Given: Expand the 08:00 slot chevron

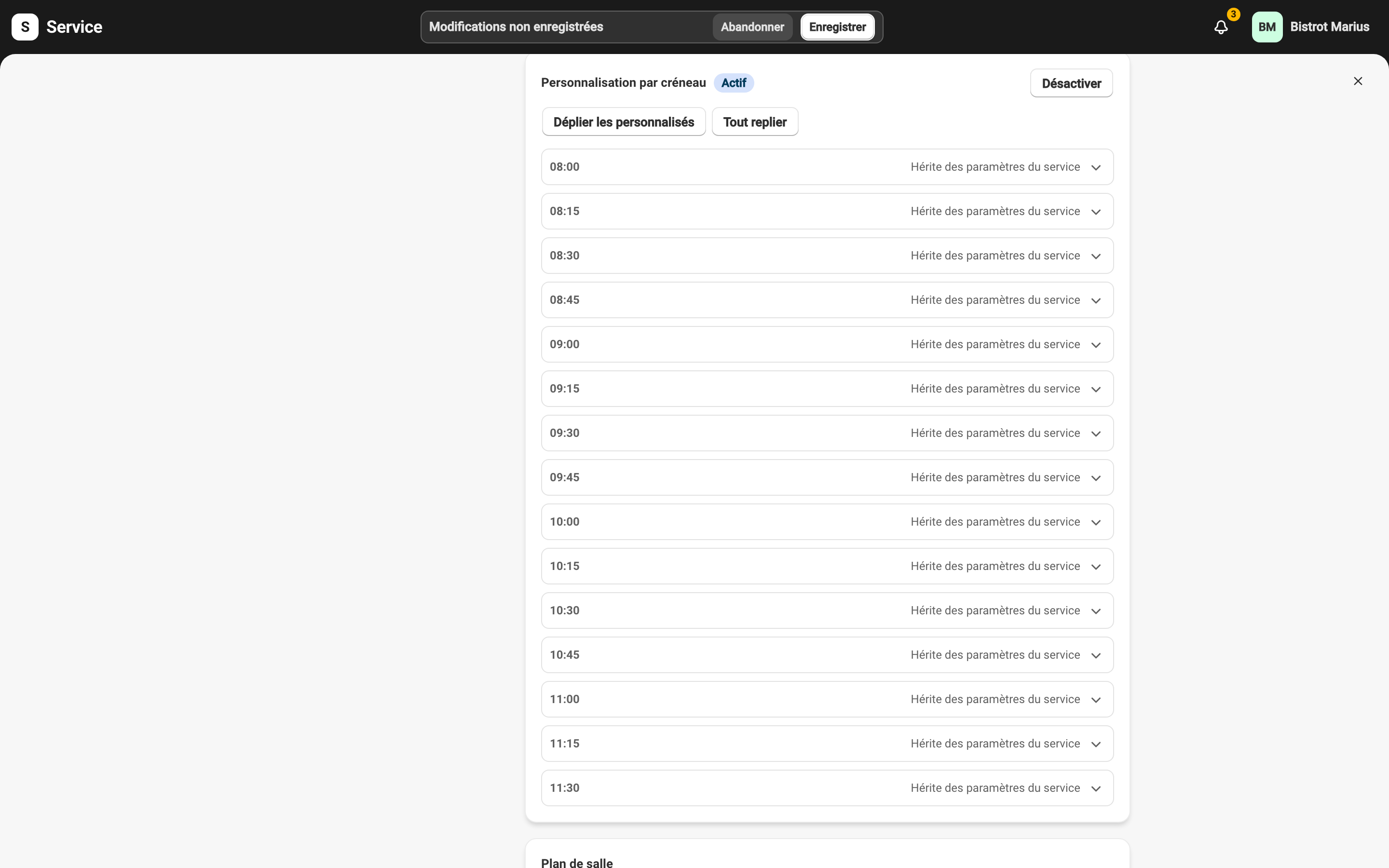Looking at the screenshot, I should pos(1095,168).
